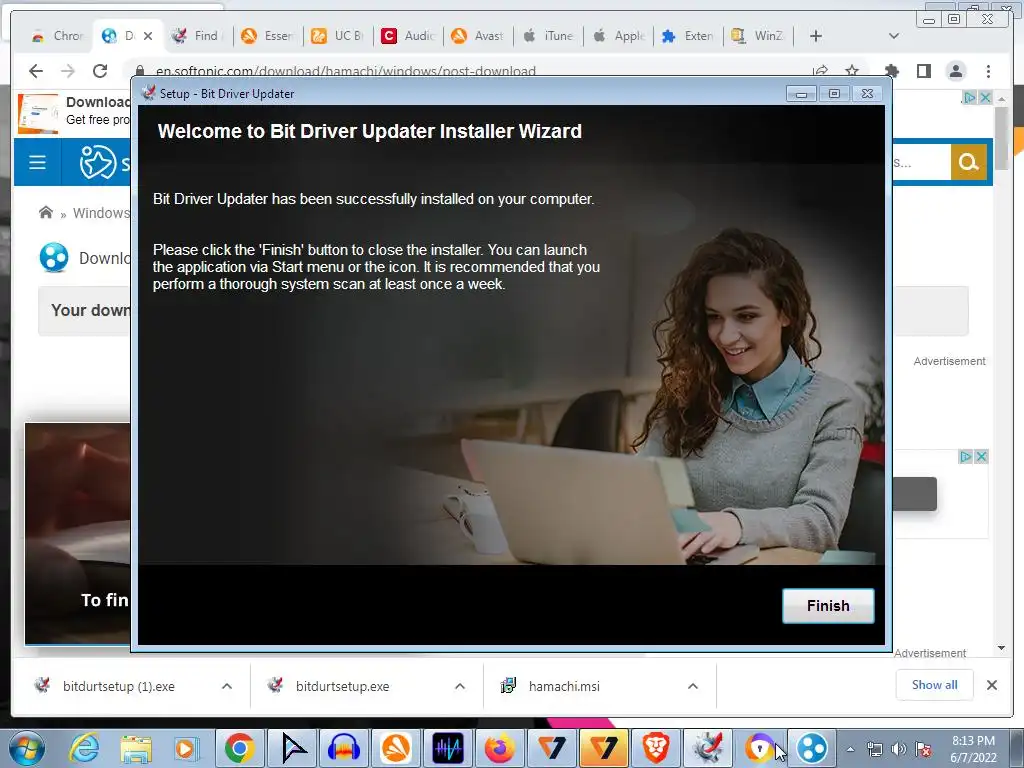
Task: Close the top banner advertisement
Action: (x=985, y=97)
